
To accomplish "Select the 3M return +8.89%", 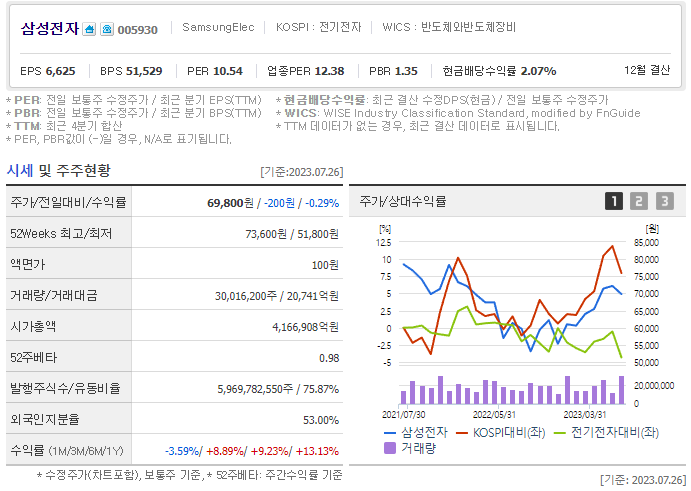I will [225, 451].
